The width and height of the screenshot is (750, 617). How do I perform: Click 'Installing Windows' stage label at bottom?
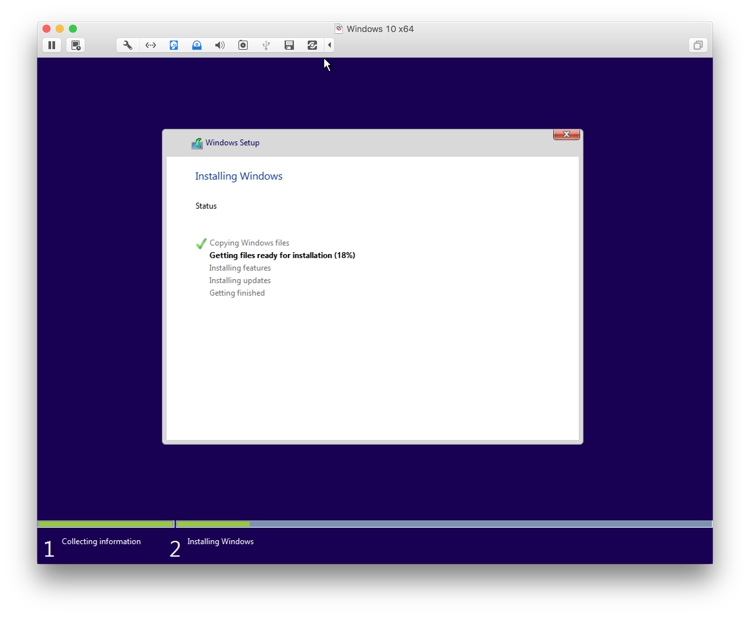click(x=220, y=541)
